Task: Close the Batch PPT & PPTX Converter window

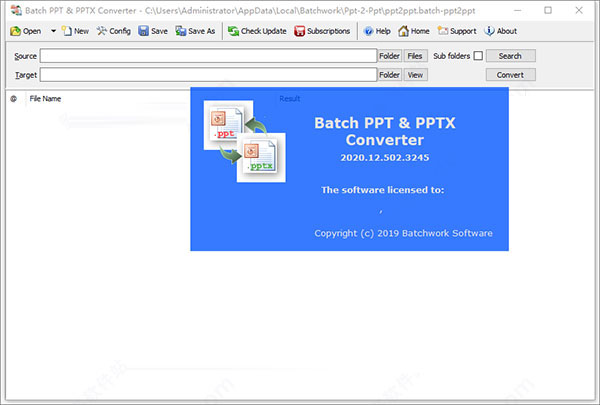Action: point(579,10)
